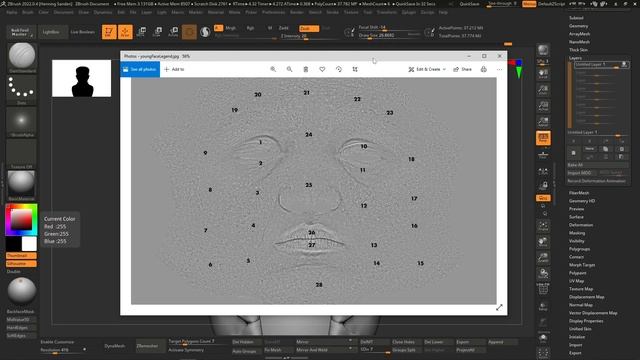Toggle the Silhouette button
The width and height of the screenshot is (640, 360).
click(21, 264)
